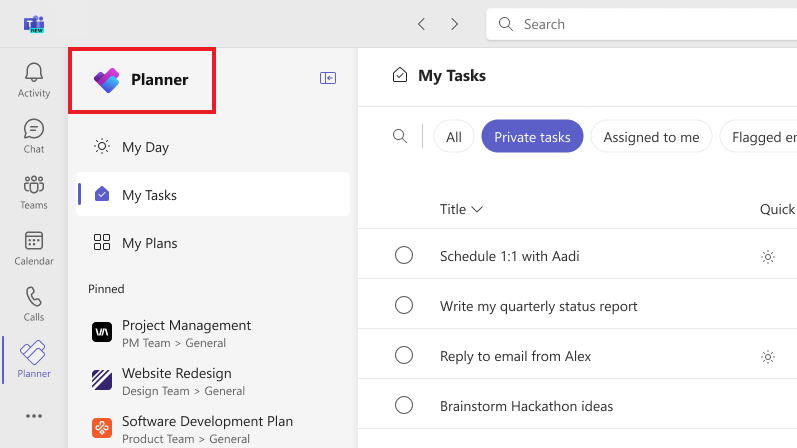Open the Calls app icon
Viewport: 797px width, 448px height.
click(x=34, y=304)
